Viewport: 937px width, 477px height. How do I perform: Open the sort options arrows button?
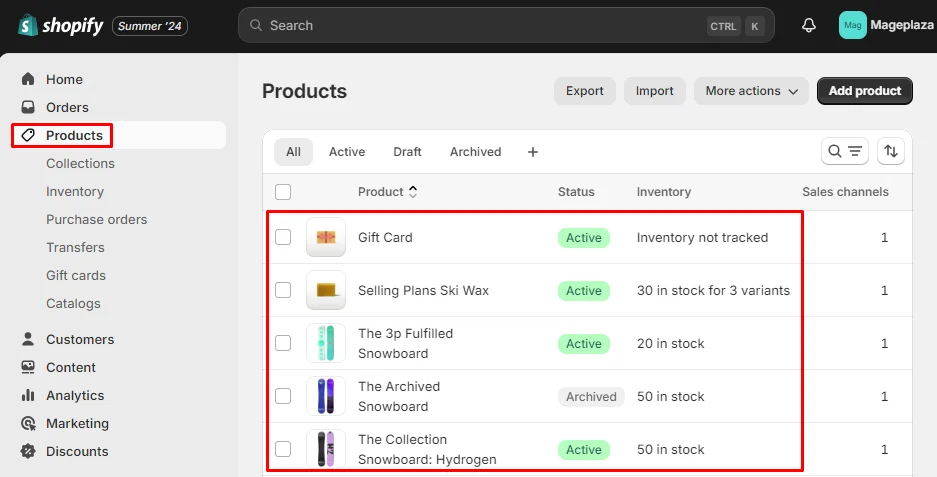(x=890, y=151)
